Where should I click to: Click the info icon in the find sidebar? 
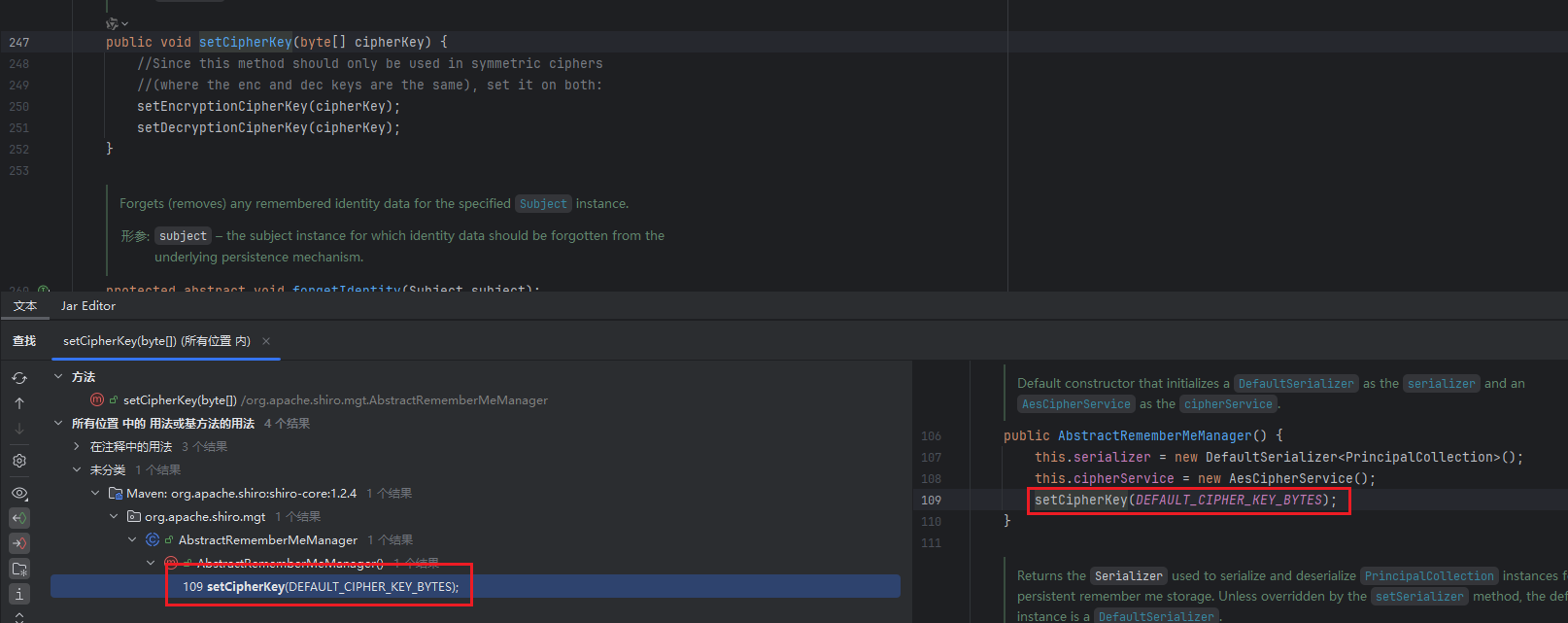pyautogui.click(x=19, y=594)
